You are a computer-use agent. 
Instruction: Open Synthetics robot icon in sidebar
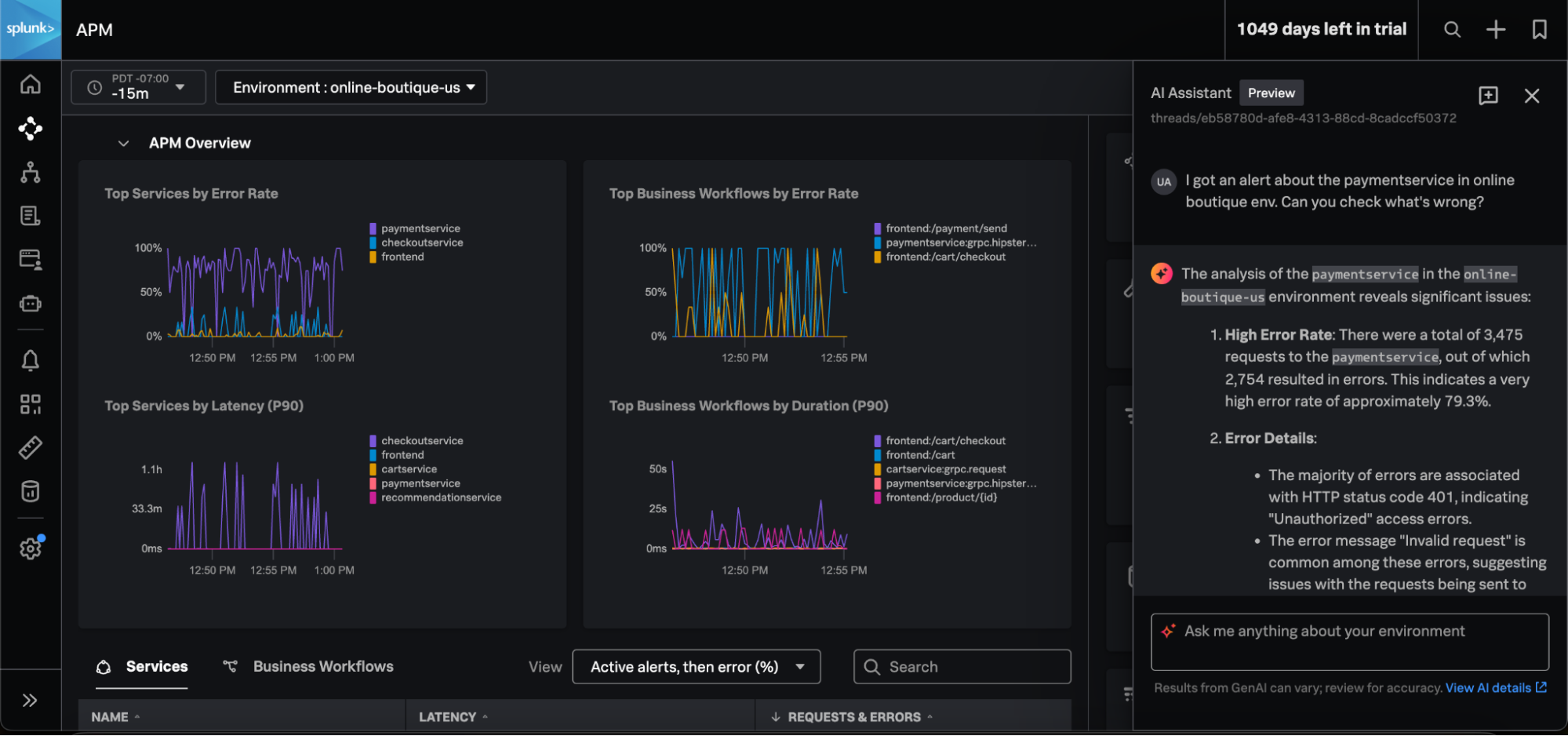(31, 304)
